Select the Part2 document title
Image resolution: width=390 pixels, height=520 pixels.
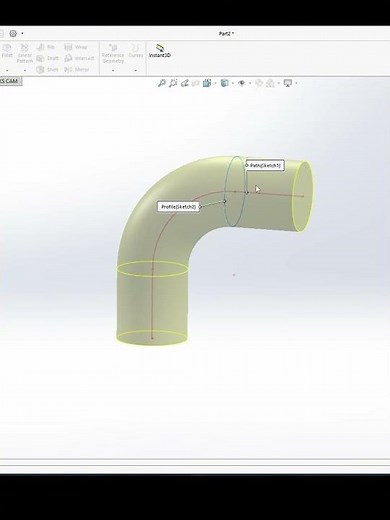coord(226,34)
